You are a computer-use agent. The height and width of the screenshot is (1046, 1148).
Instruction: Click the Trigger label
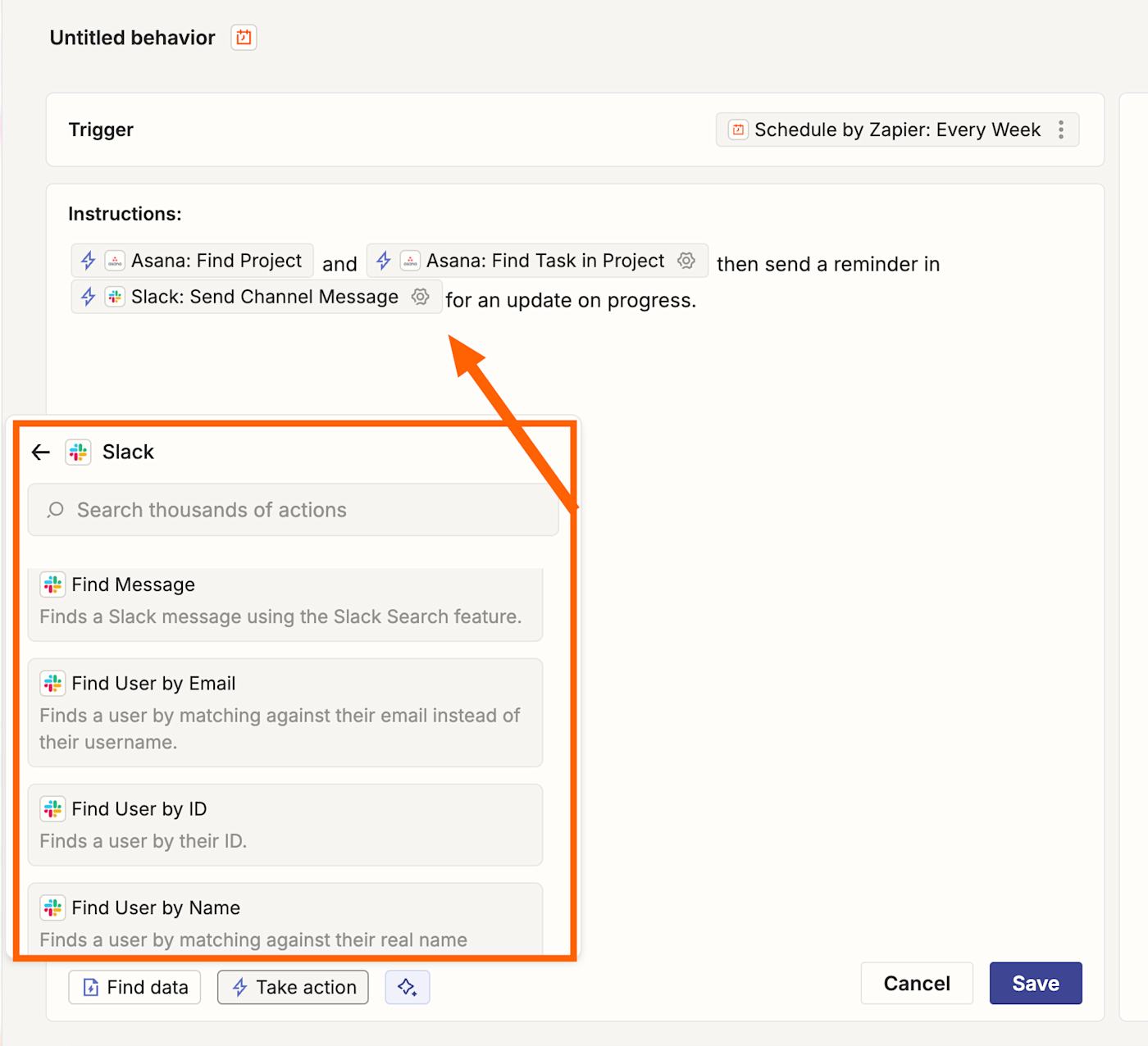pos(101,130)
